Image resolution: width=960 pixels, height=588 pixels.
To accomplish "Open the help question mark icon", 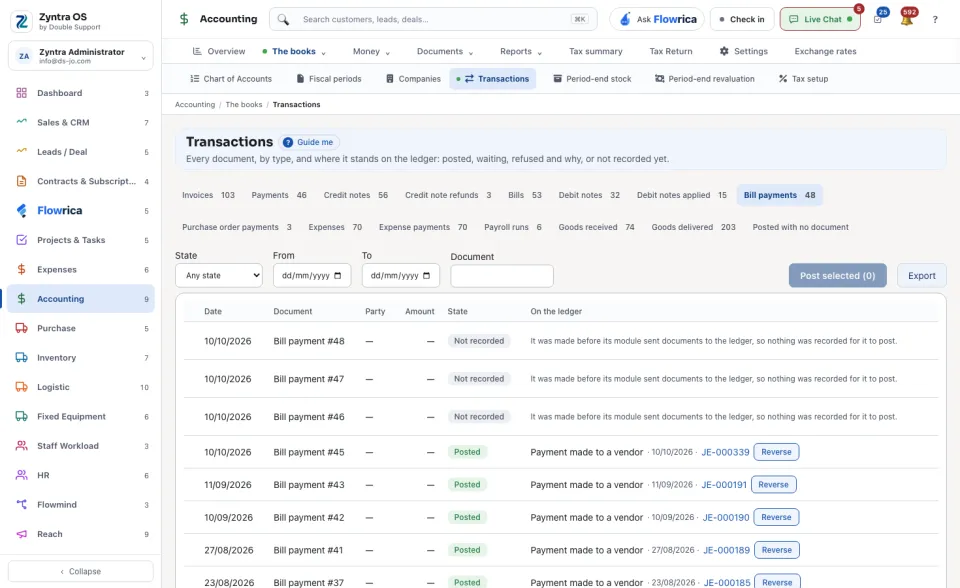I will [935, 20].
